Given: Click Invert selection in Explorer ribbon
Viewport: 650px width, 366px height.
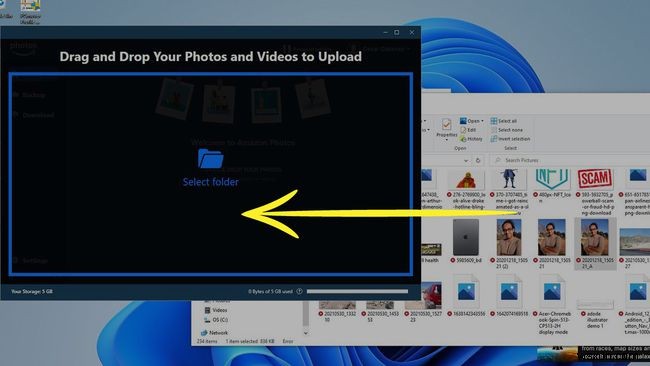Looking at the screenshot, I should click(510, 139).
